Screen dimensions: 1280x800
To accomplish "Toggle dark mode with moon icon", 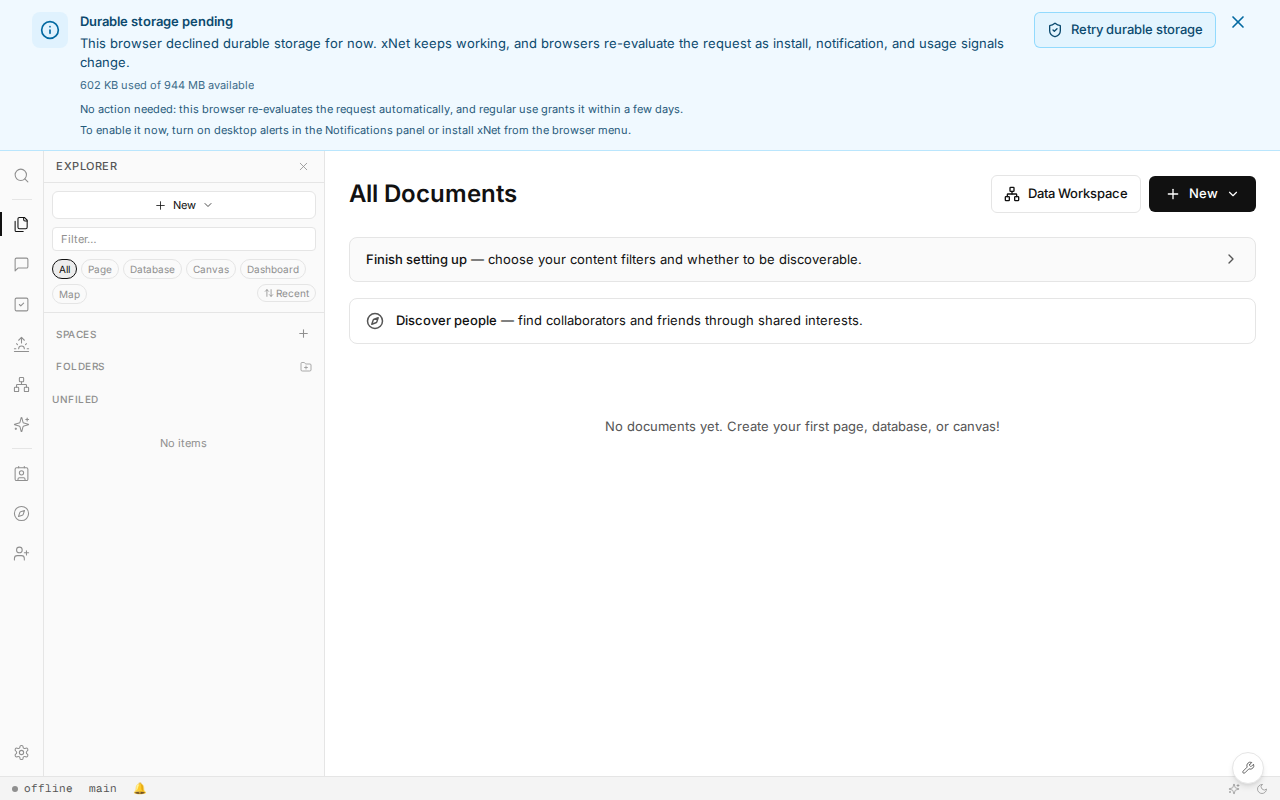I will click(1262, 789).
